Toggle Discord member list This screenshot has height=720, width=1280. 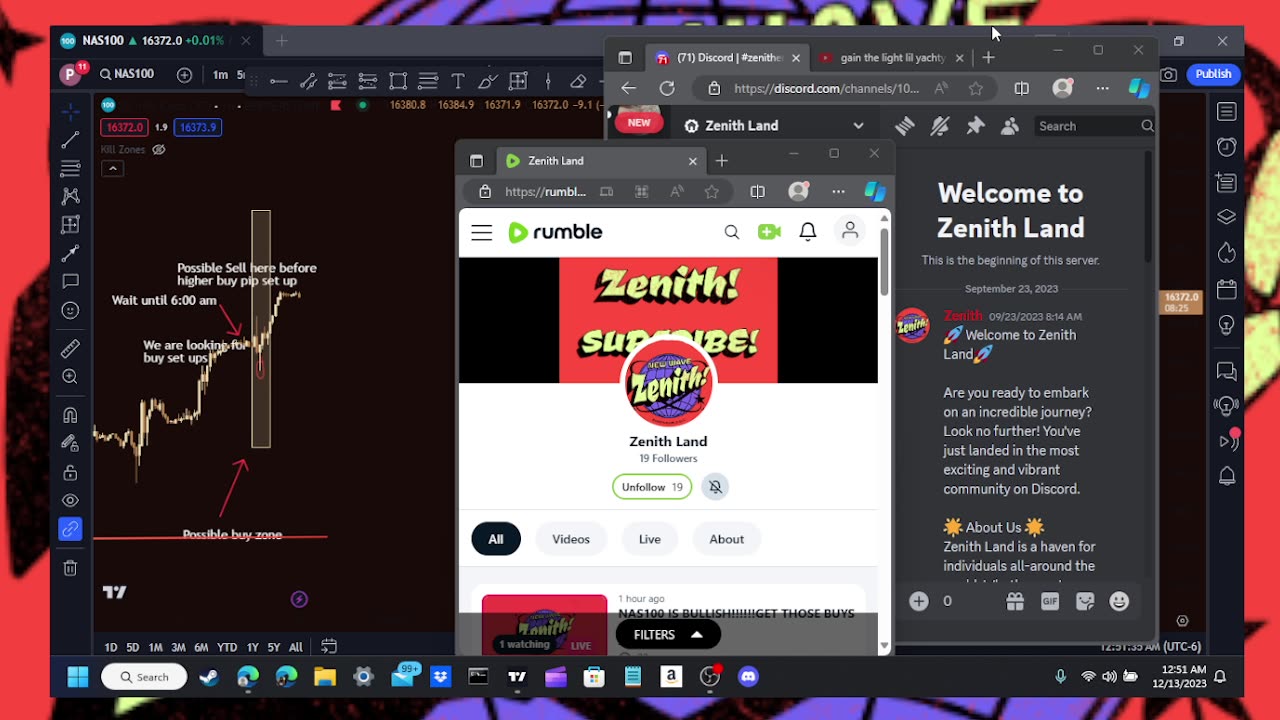[1010, 126]
